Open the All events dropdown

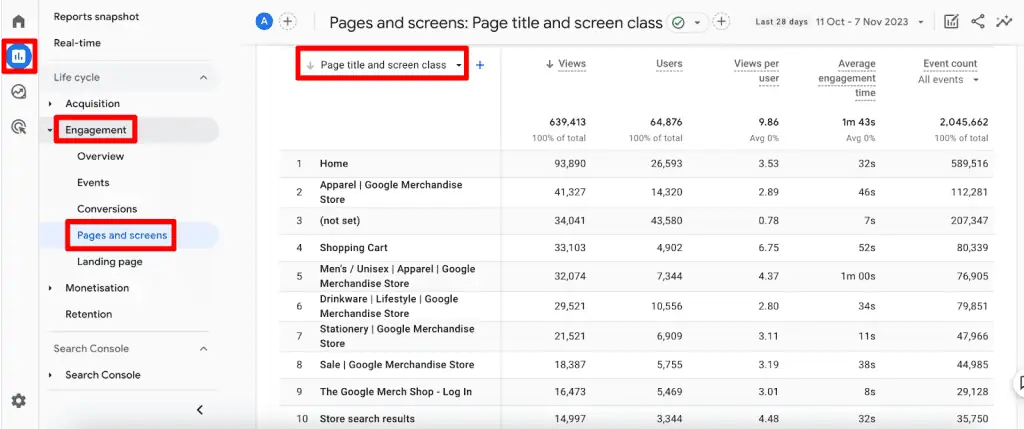tap(948, 80)
